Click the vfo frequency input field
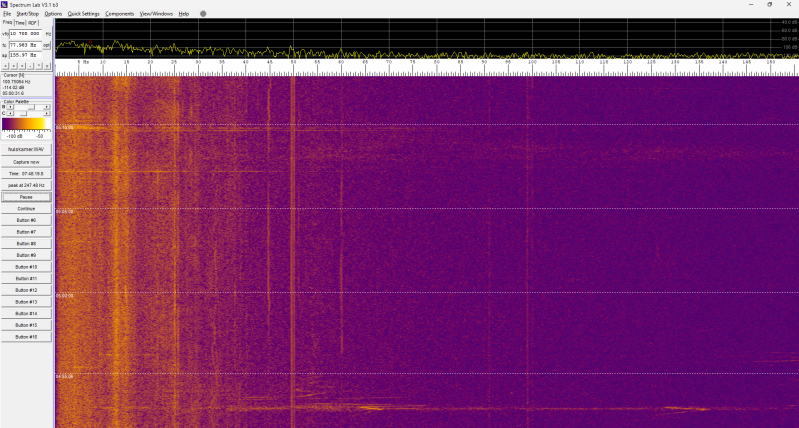The width and height of the screenshot is (799, 428). (25, 34)
